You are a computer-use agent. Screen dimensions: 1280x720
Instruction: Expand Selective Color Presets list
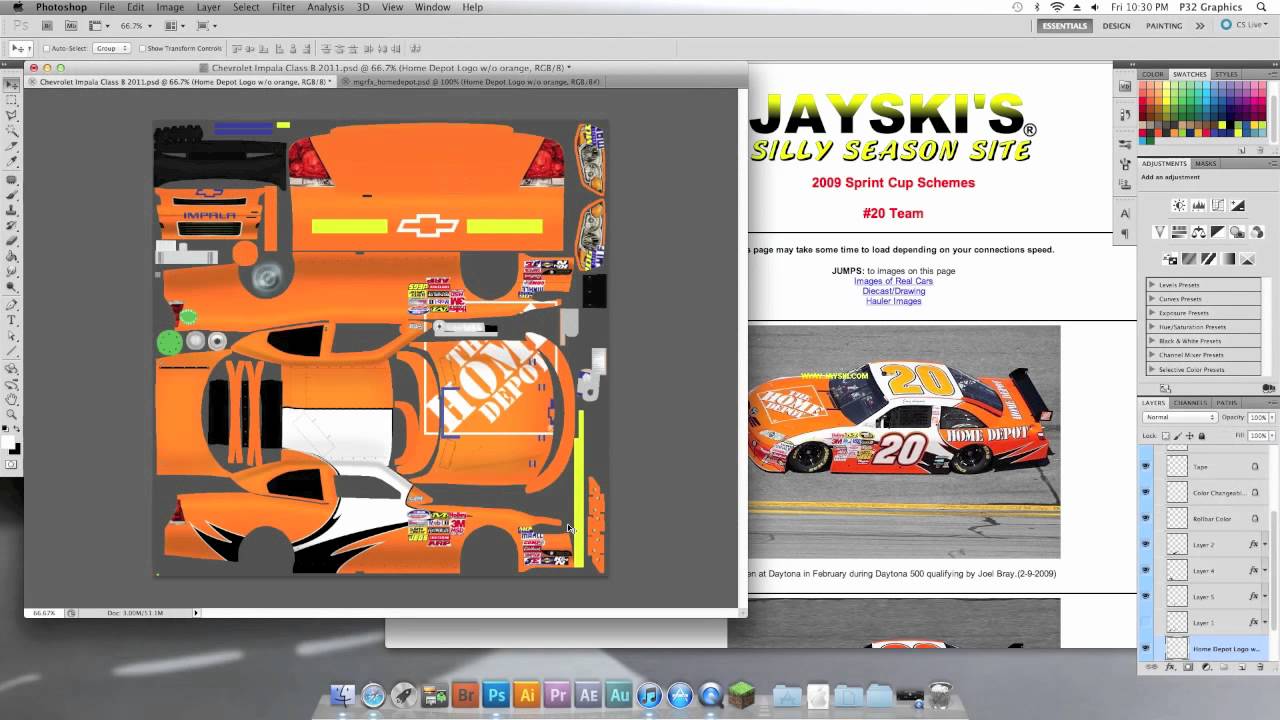click(1151, 370)
